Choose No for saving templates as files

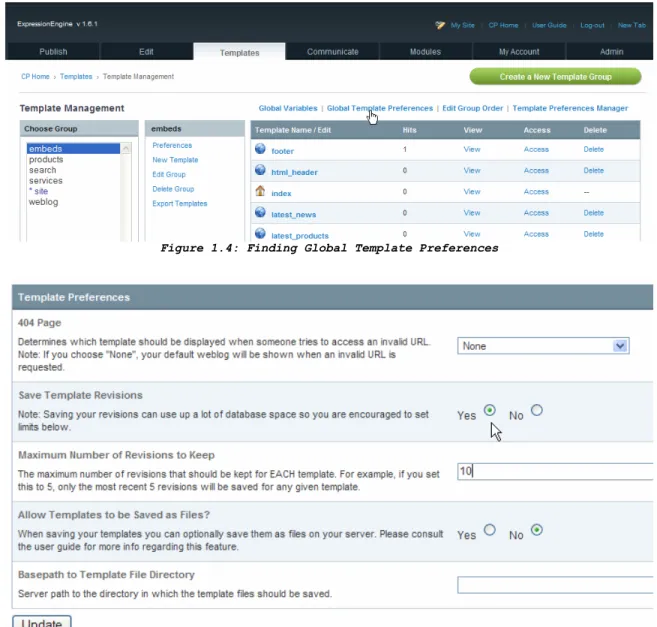click(537, 530)
